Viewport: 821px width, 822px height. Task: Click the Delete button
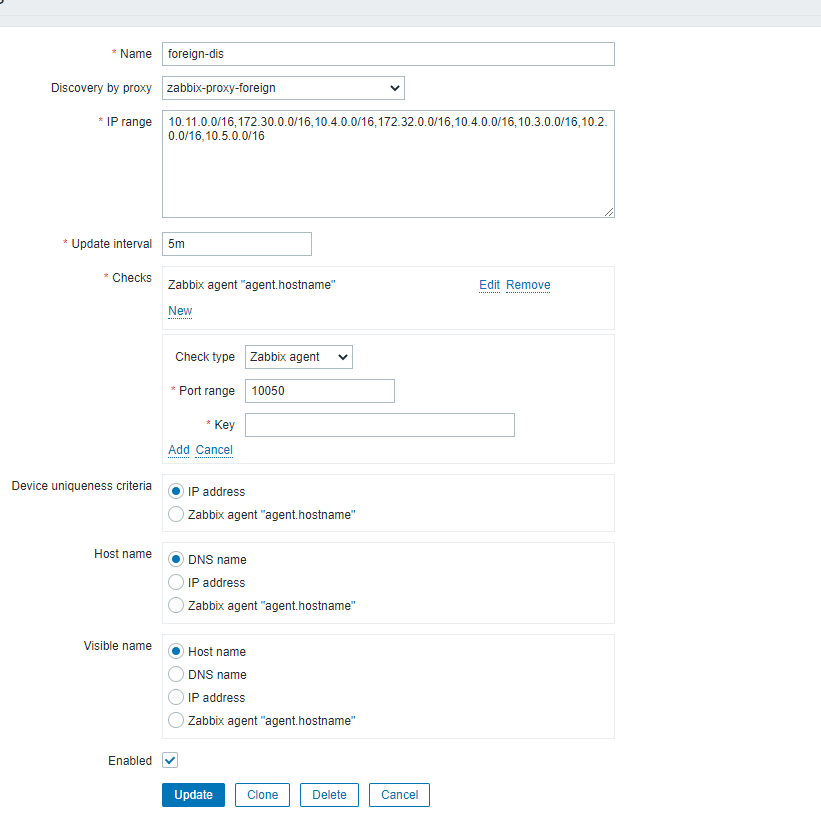(329, 795)
